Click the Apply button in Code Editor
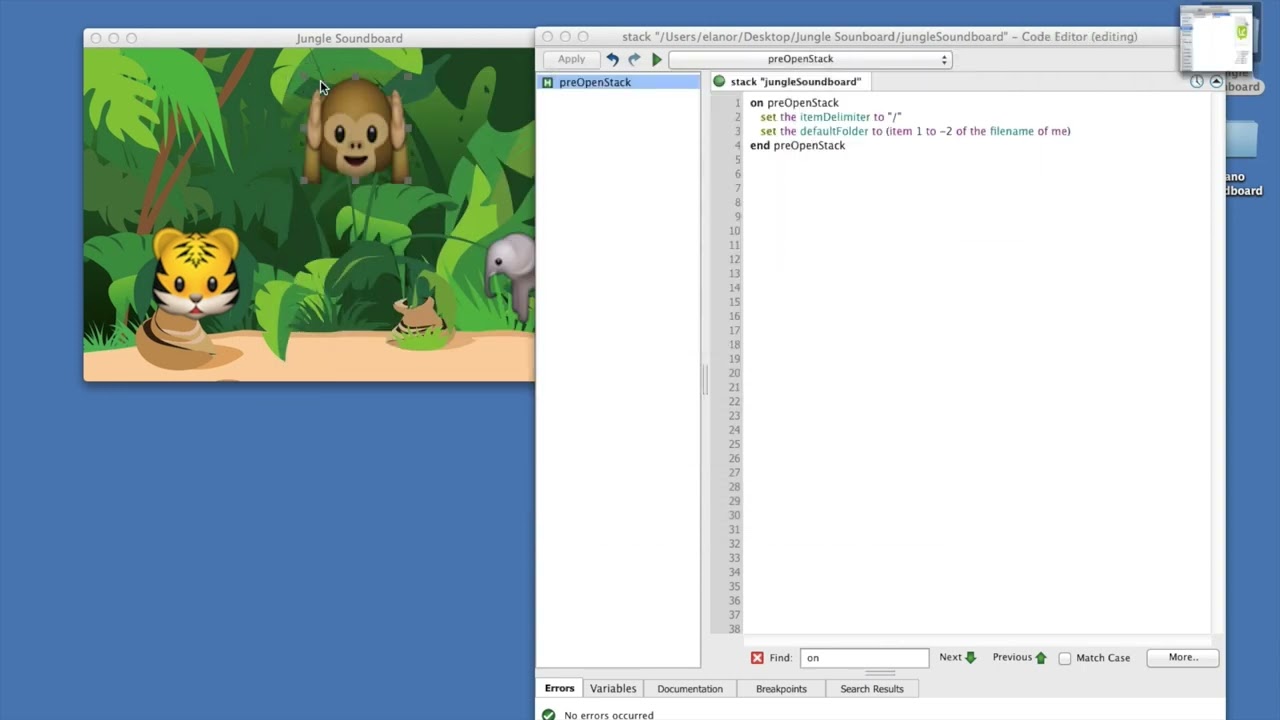 pos(571,59)
